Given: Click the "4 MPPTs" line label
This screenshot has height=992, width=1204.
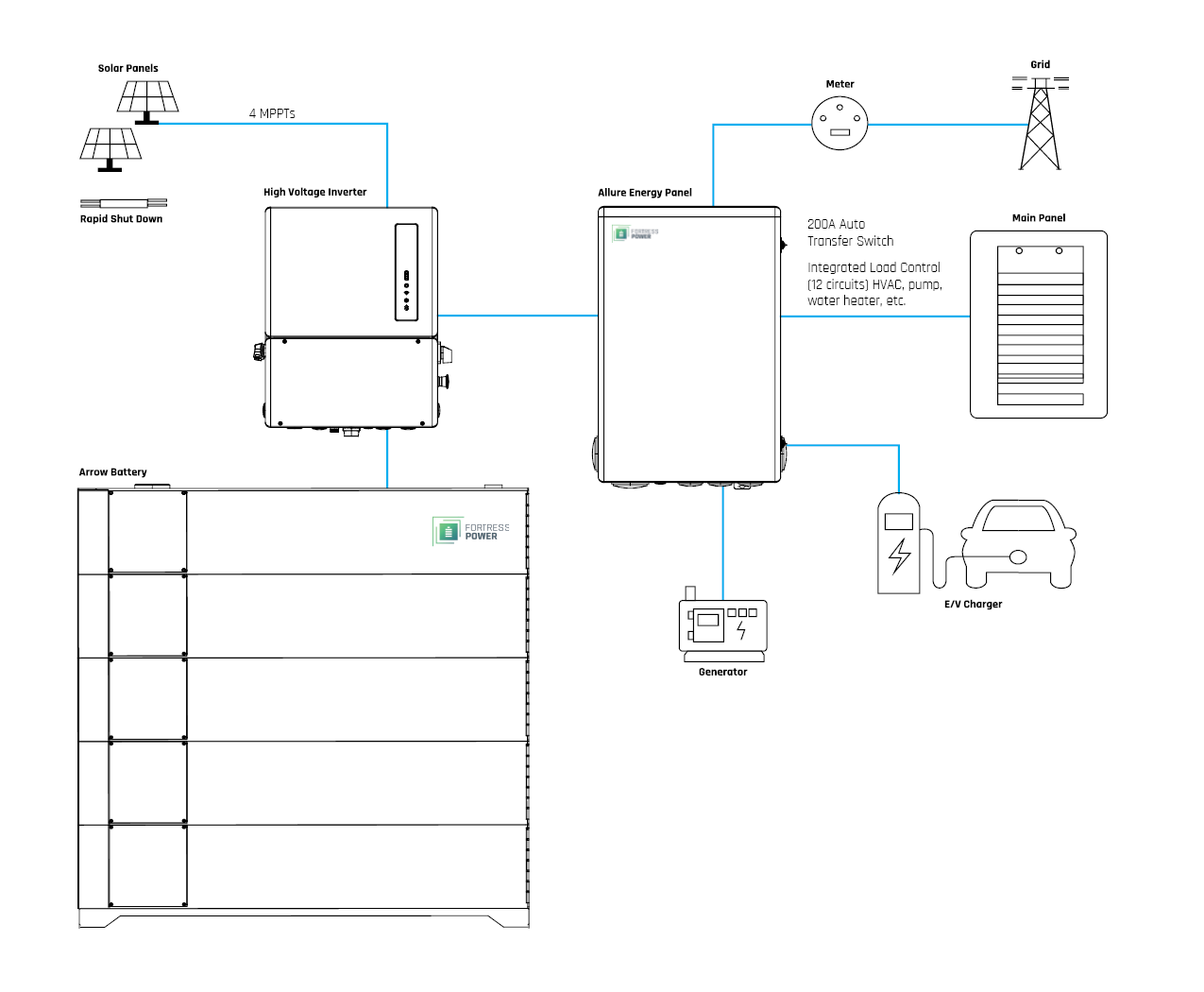Looking at the screenshot, I should [272, 113].
